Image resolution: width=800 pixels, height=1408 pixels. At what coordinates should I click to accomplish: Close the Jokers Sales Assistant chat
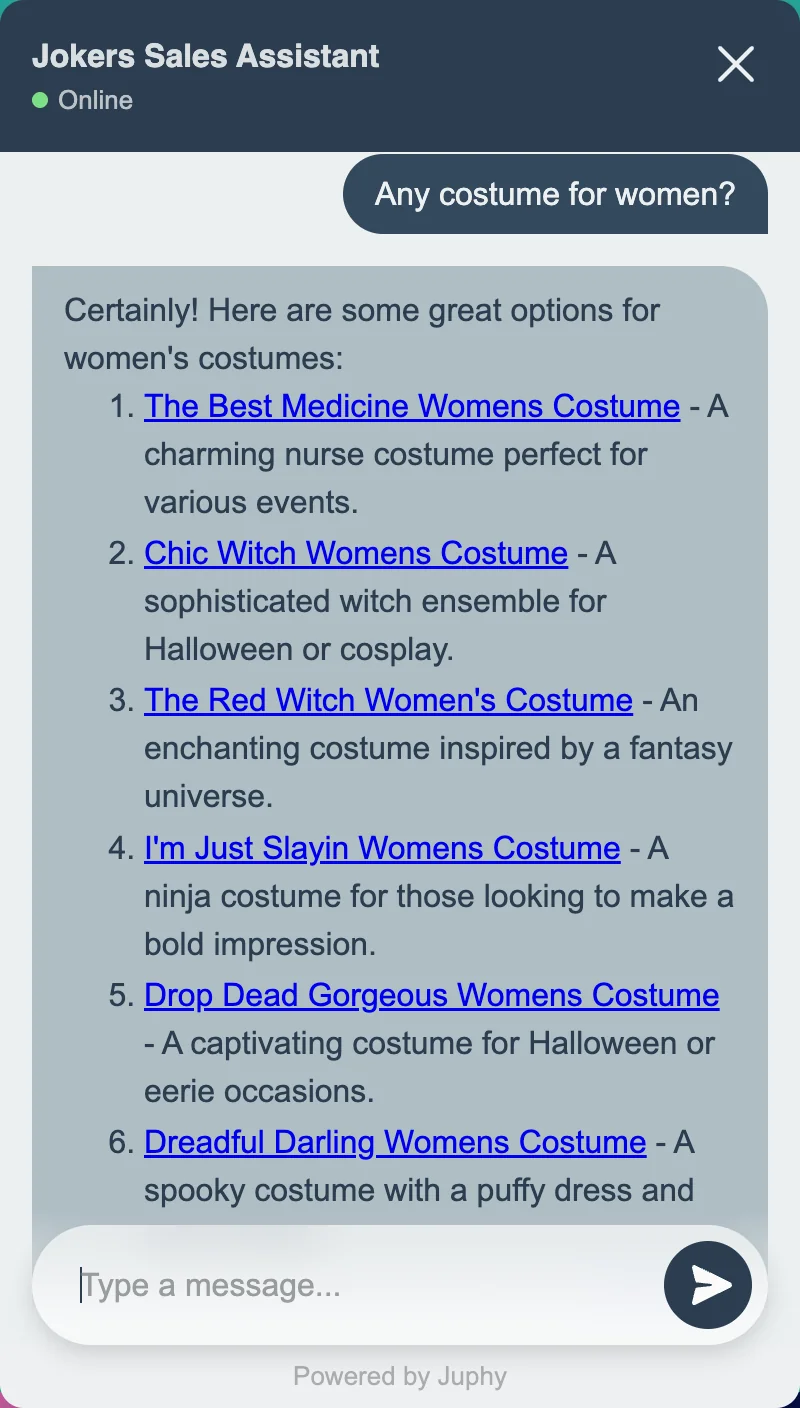tap(735, 65)
